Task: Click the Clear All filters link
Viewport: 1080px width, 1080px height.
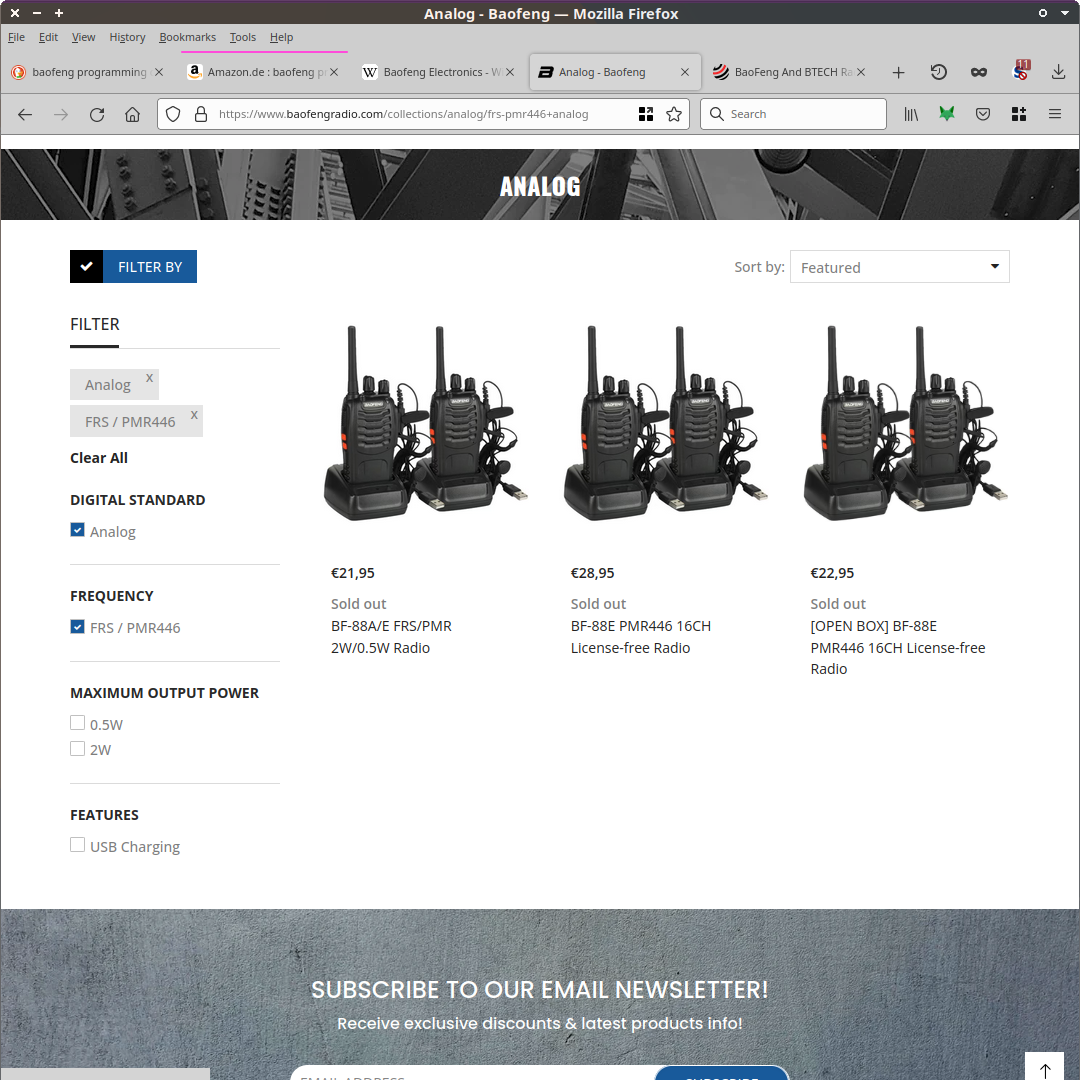Action: pyautogui.click(x=99, y=458)
